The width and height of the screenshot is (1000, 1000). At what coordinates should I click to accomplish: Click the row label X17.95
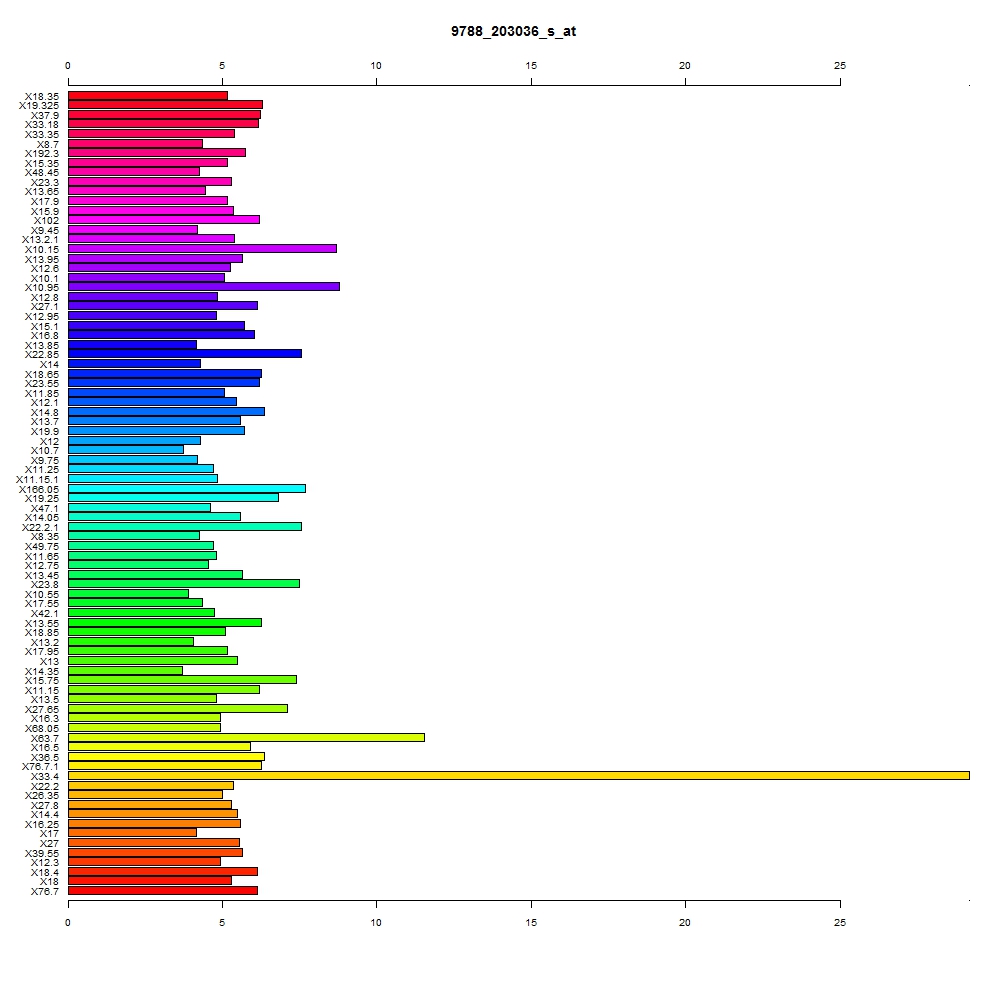point(42,651)
